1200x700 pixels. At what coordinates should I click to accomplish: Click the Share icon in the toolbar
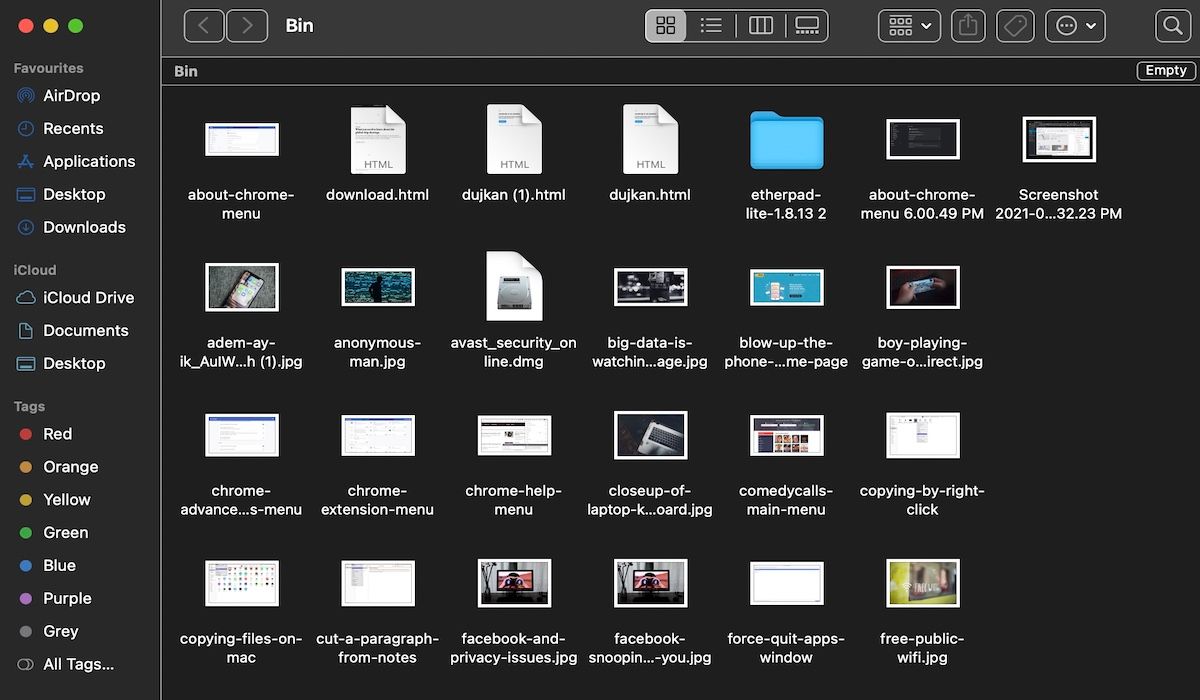(x=967, y=25)
